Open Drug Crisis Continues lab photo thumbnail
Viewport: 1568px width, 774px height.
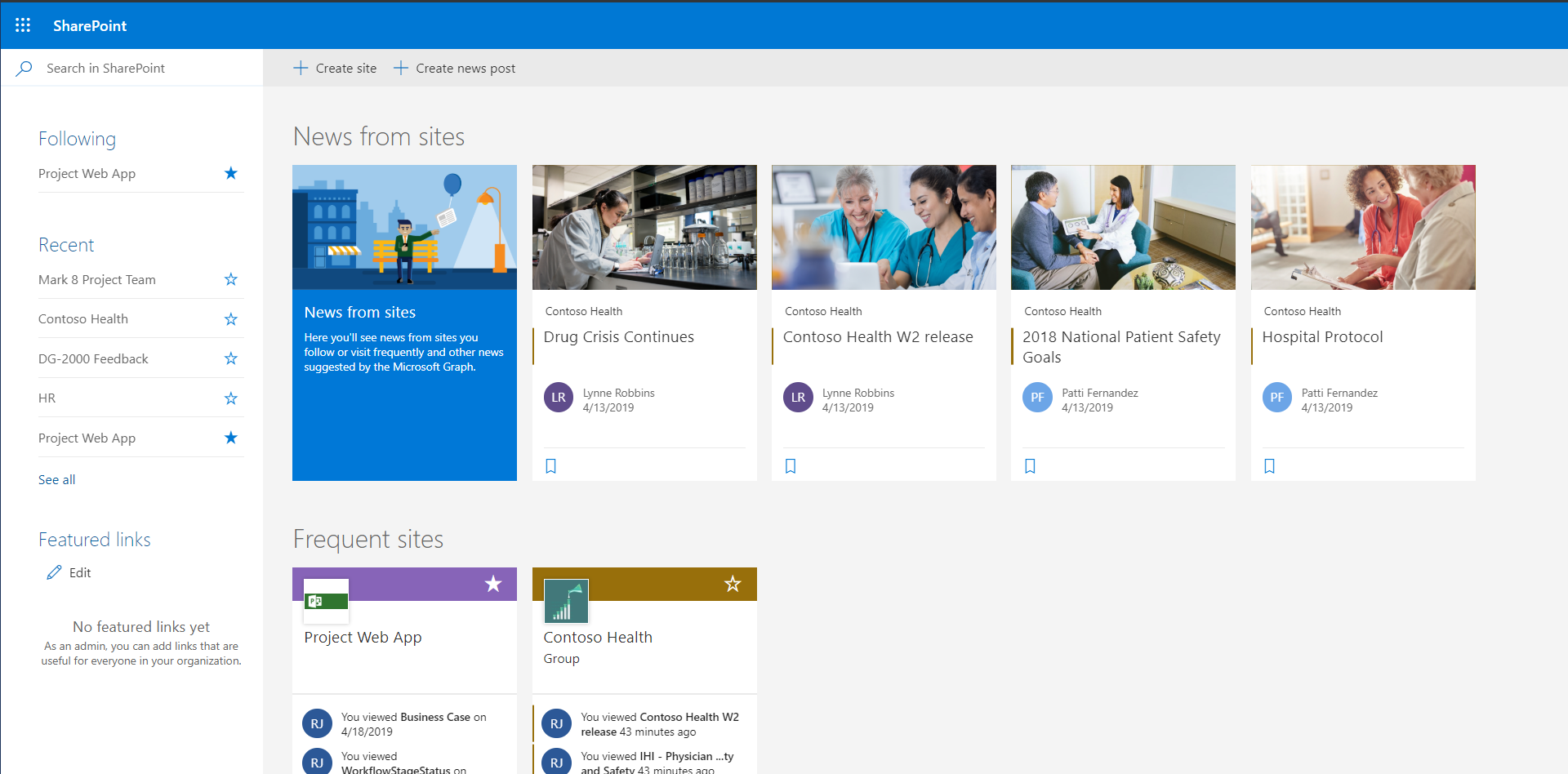(644, 227)
